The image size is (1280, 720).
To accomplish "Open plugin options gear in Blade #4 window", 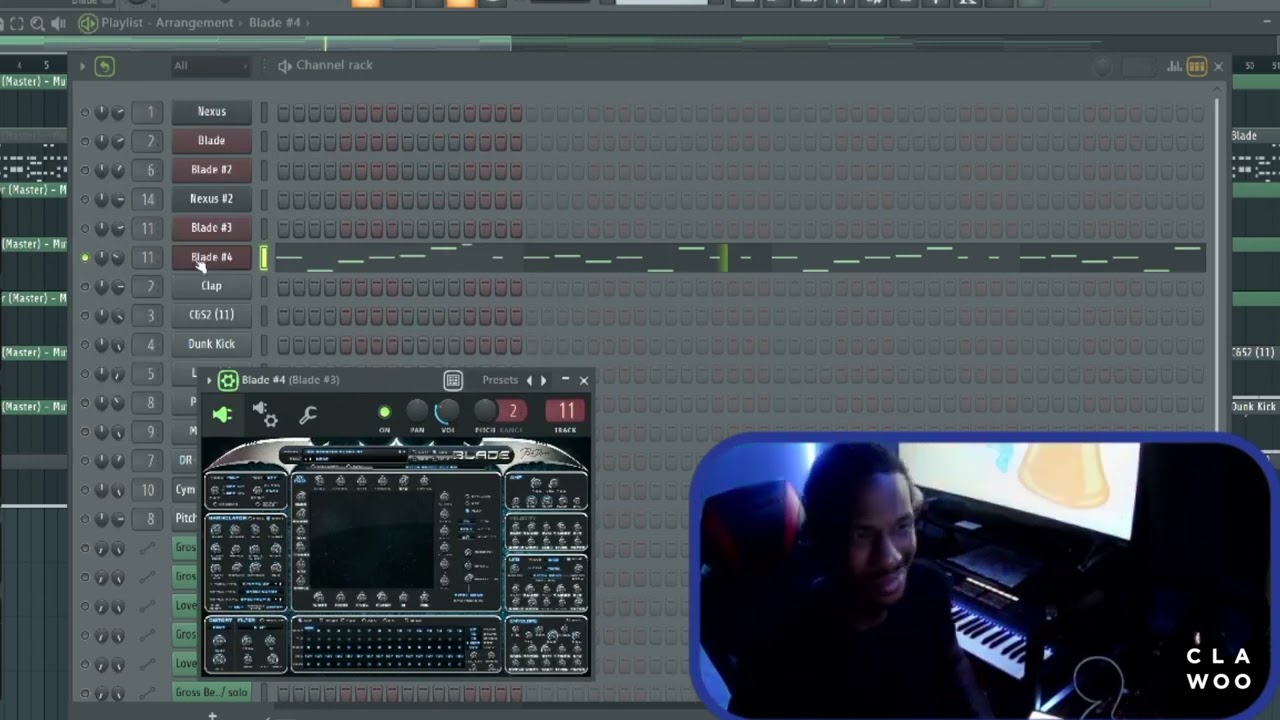I will (x=228, y=380).
